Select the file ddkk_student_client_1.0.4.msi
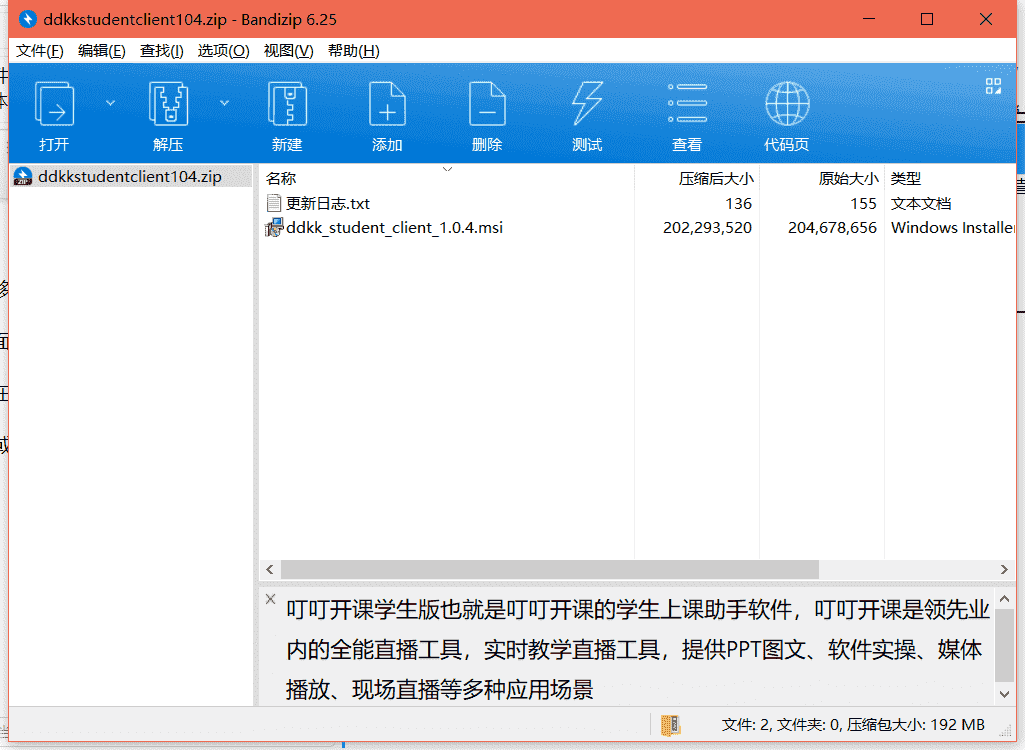This screenshot has height=750, width=1025. click(x=395, y=228)
